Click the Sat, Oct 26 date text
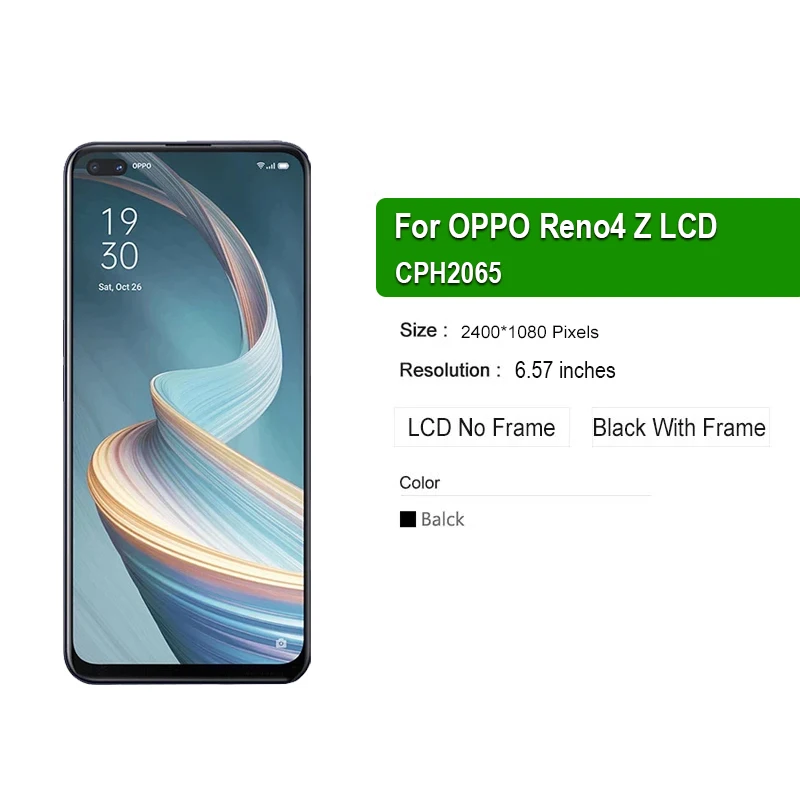 120,287
